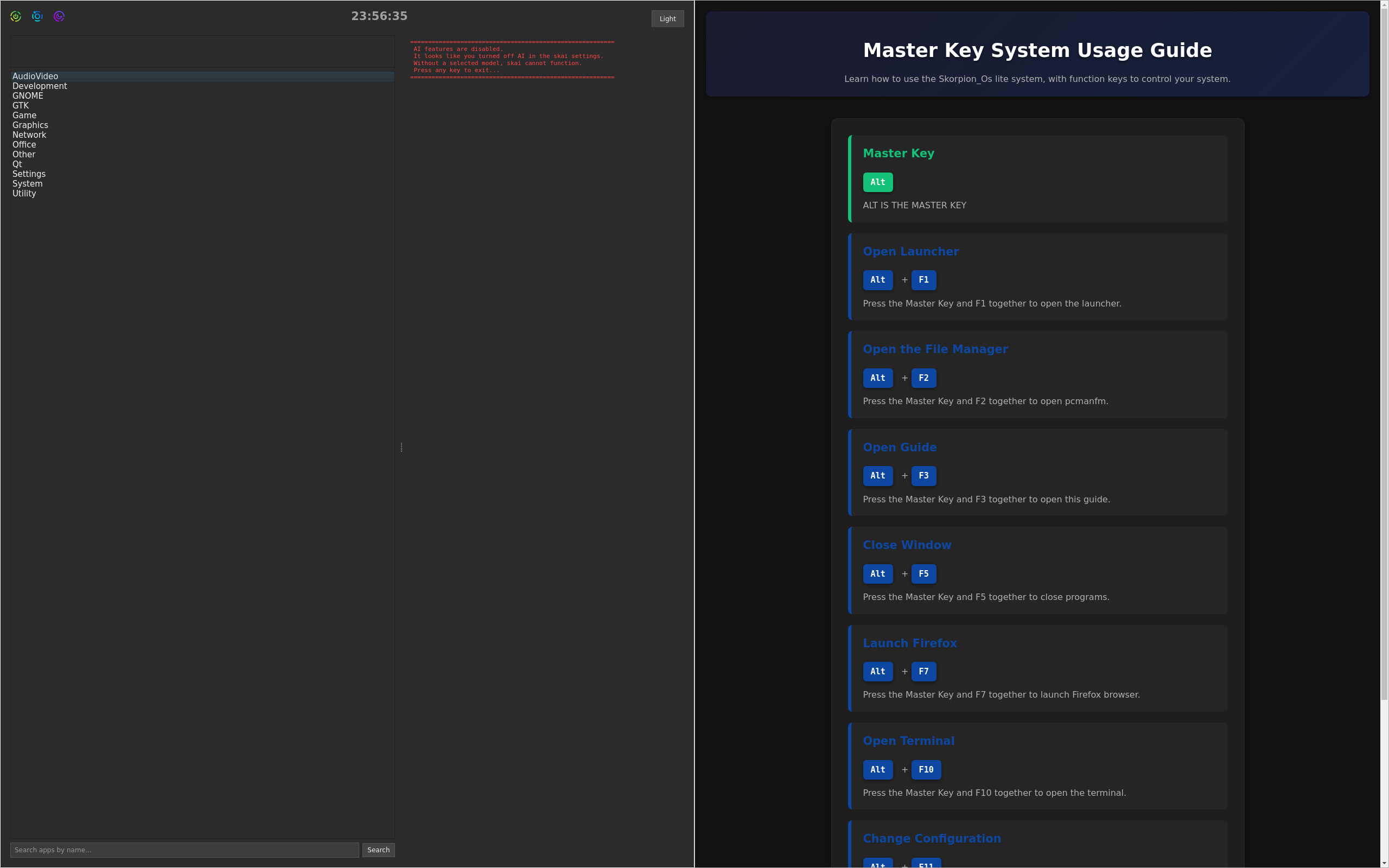Select the Qt category
This screenshot has height=868, width=1389.
pyautogui.click(x=202, y=164)
